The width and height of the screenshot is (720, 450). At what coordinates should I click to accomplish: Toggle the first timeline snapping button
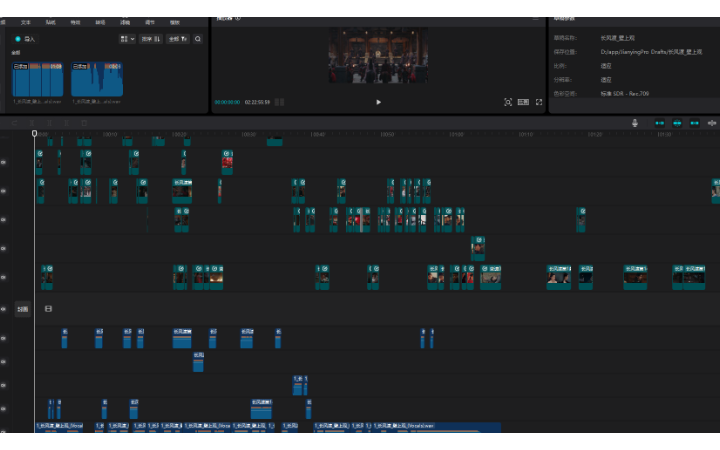click(660, 123)
